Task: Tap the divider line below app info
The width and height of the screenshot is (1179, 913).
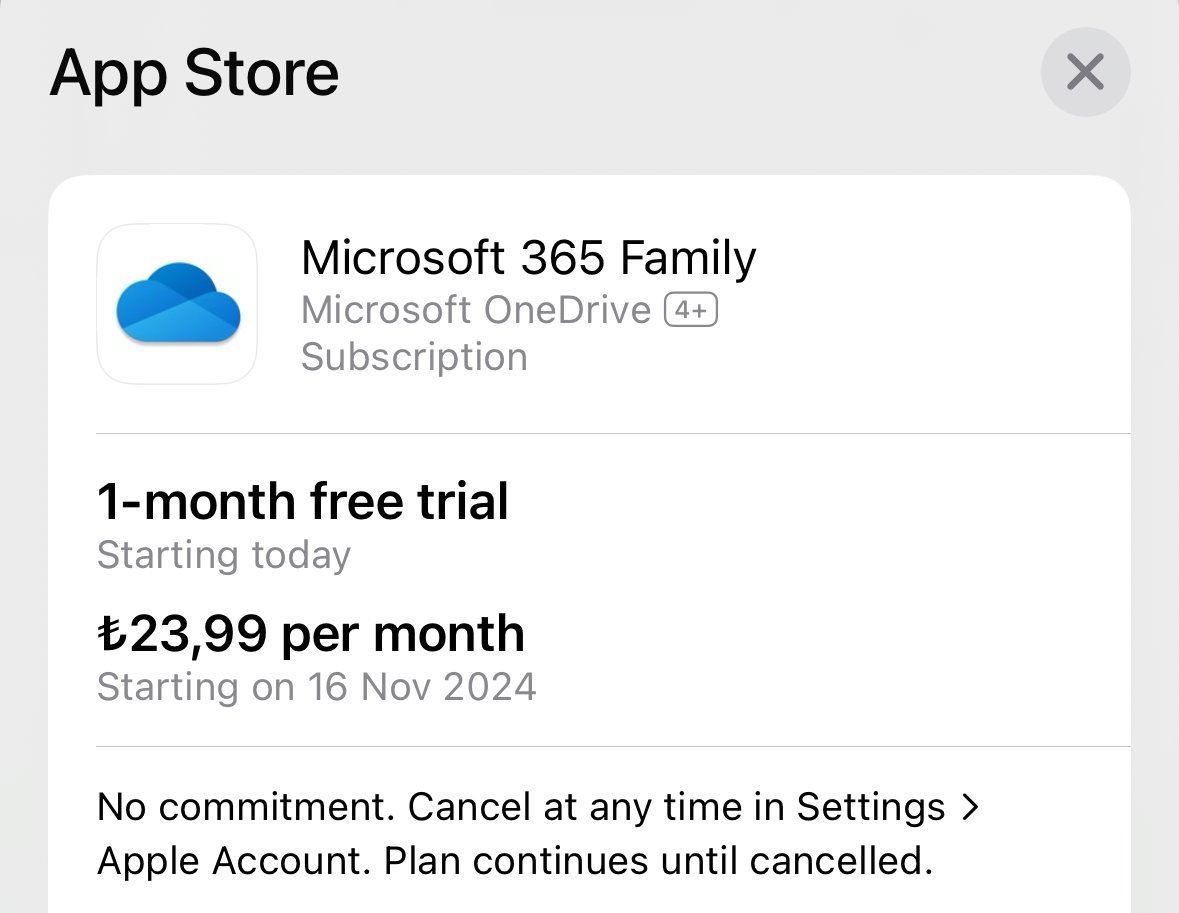Action: [614, 433]
